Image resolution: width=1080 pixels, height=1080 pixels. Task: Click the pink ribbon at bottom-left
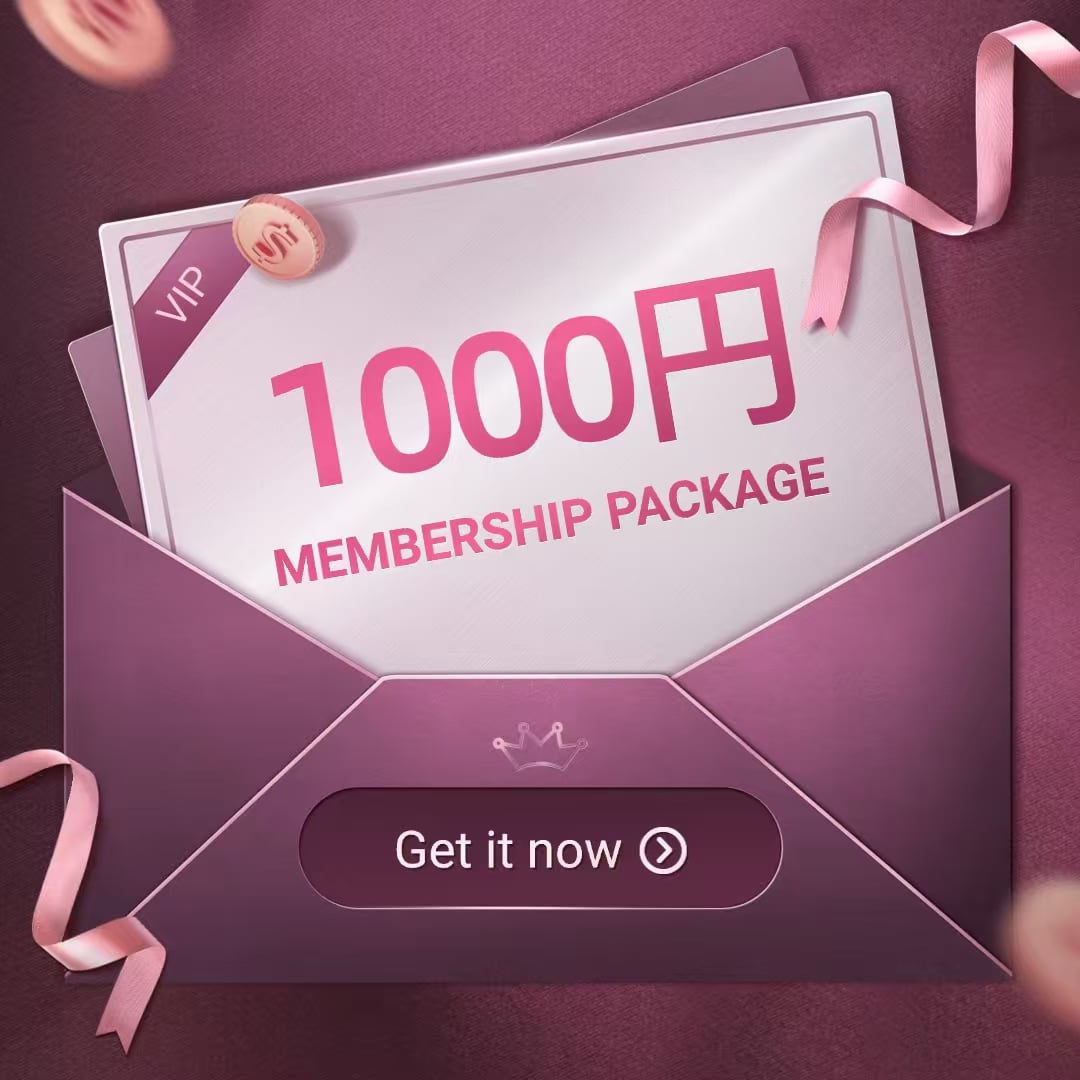point(76,895)
